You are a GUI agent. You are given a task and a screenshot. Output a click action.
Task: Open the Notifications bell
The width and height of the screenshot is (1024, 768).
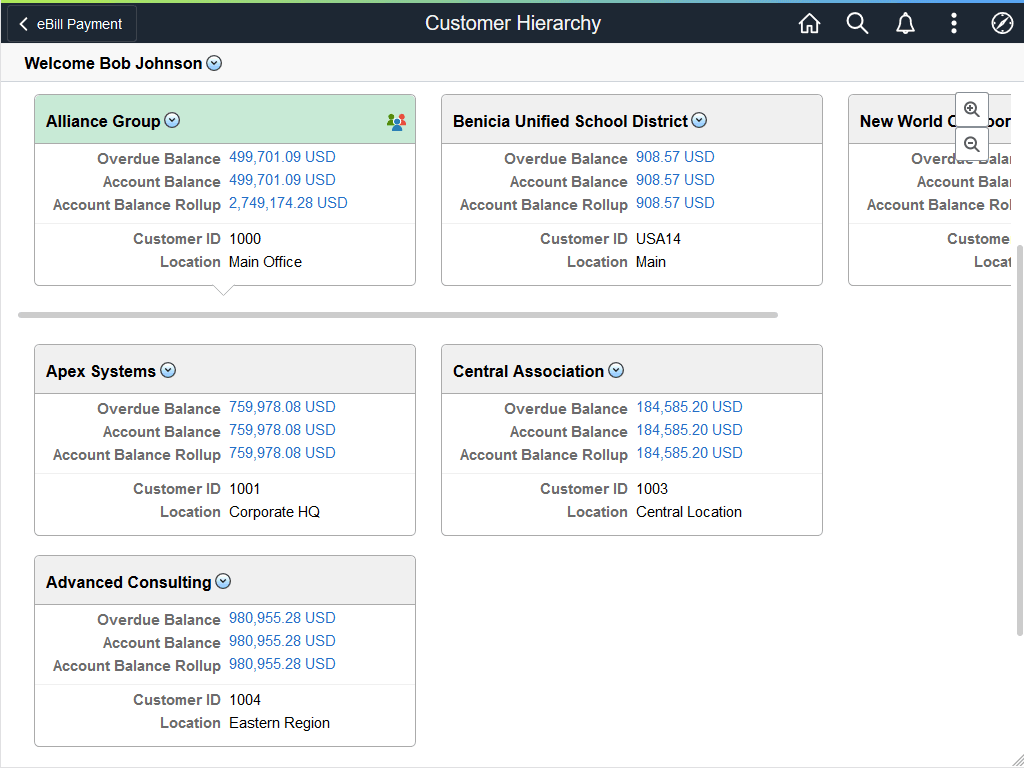point(905,22)
